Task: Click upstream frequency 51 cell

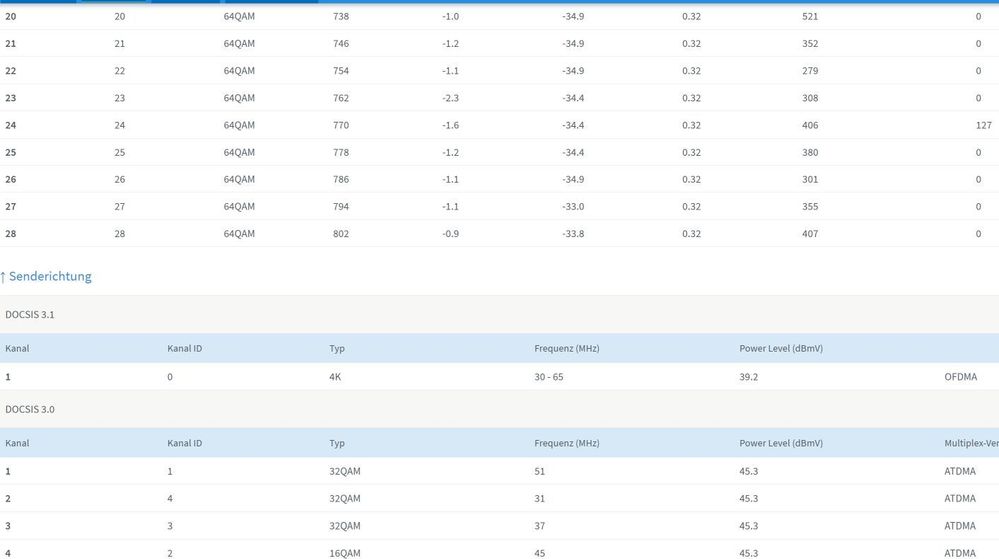Action: pyautogui.click(x=540, y=471)
